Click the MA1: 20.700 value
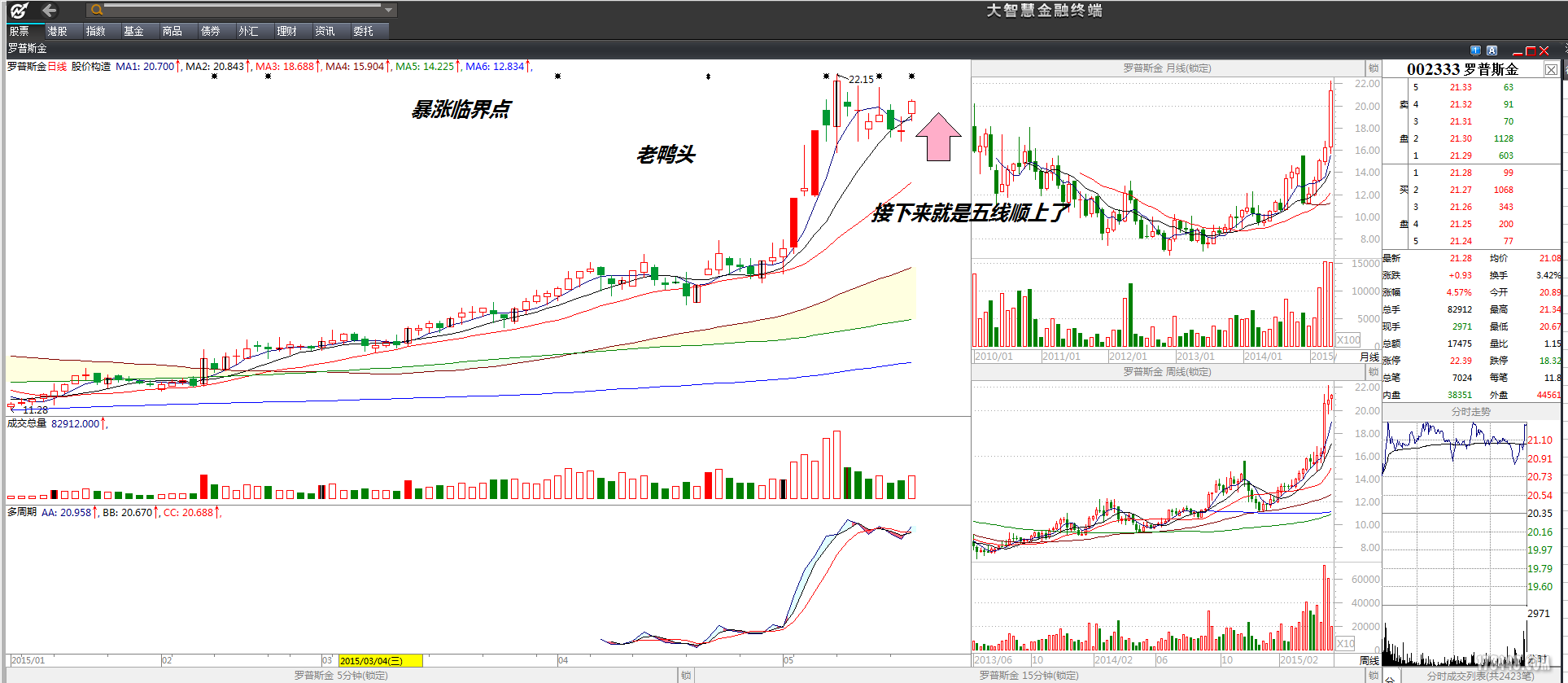This screenshot has height=683, width=1568. coord(145,67)
